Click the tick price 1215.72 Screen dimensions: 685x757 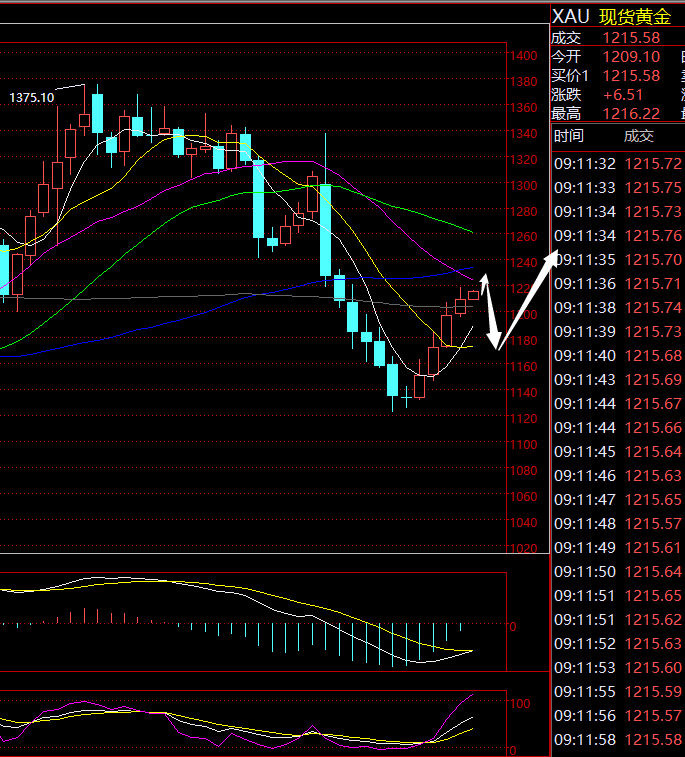coord(653,164)
